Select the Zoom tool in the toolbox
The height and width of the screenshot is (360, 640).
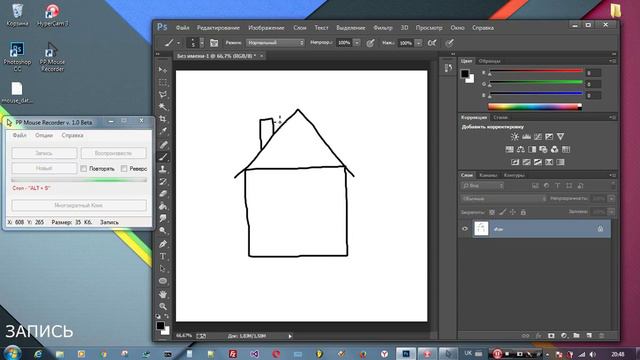[x=163, y=306]
